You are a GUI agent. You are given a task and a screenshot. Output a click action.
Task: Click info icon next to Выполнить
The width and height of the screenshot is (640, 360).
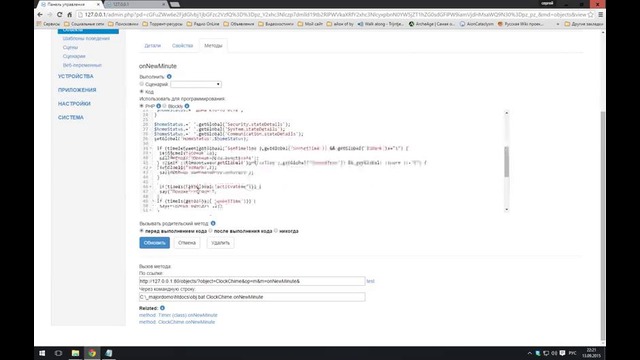[x=169, y=76]
